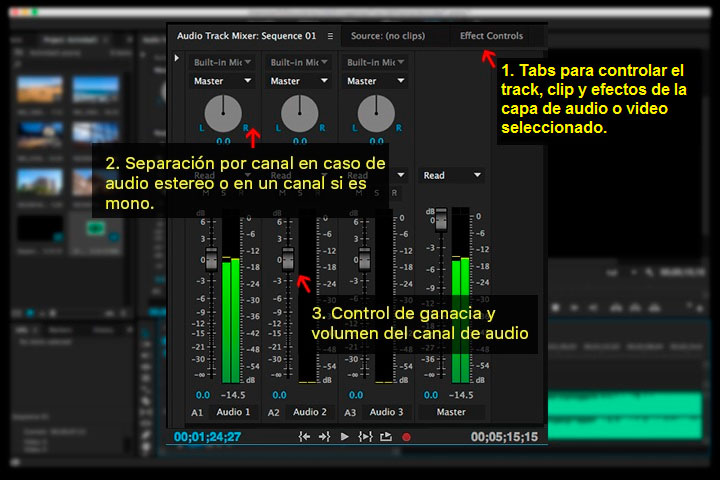Open the Audio 3 automation mode dropdown arrow
Screen dimensions: 720x480
(401, 175)
